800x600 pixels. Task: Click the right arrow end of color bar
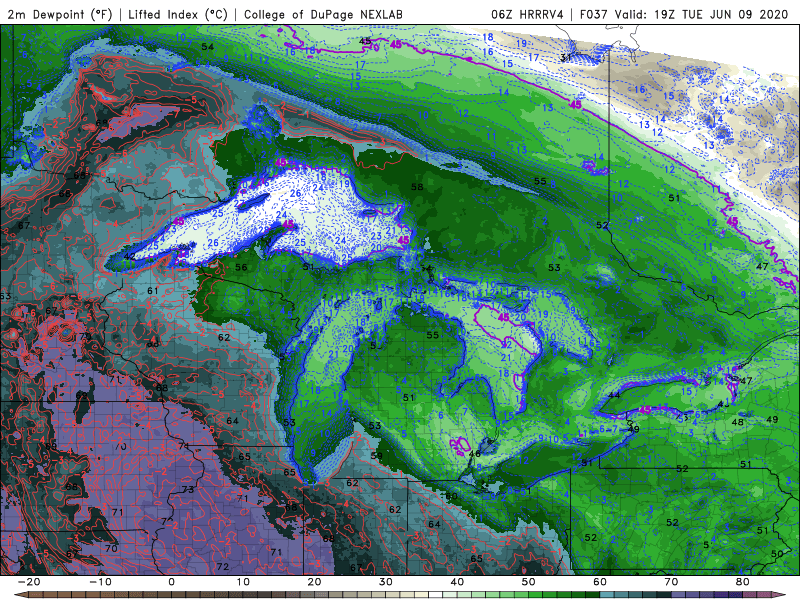[x=781, y=595]
